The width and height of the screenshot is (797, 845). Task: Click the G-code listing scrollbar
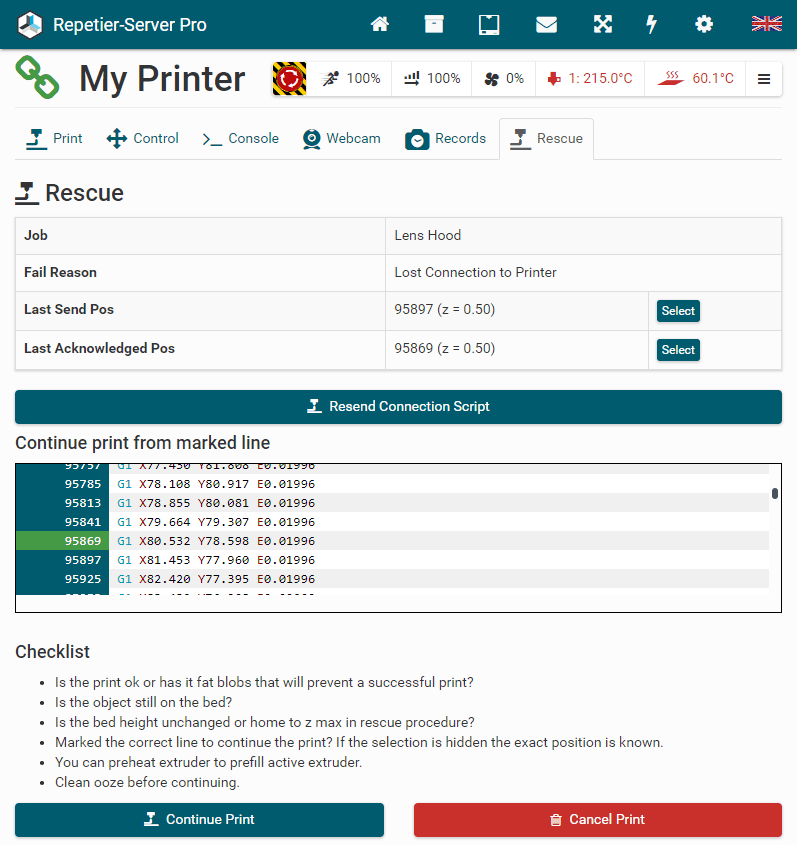tap(774, 494)
